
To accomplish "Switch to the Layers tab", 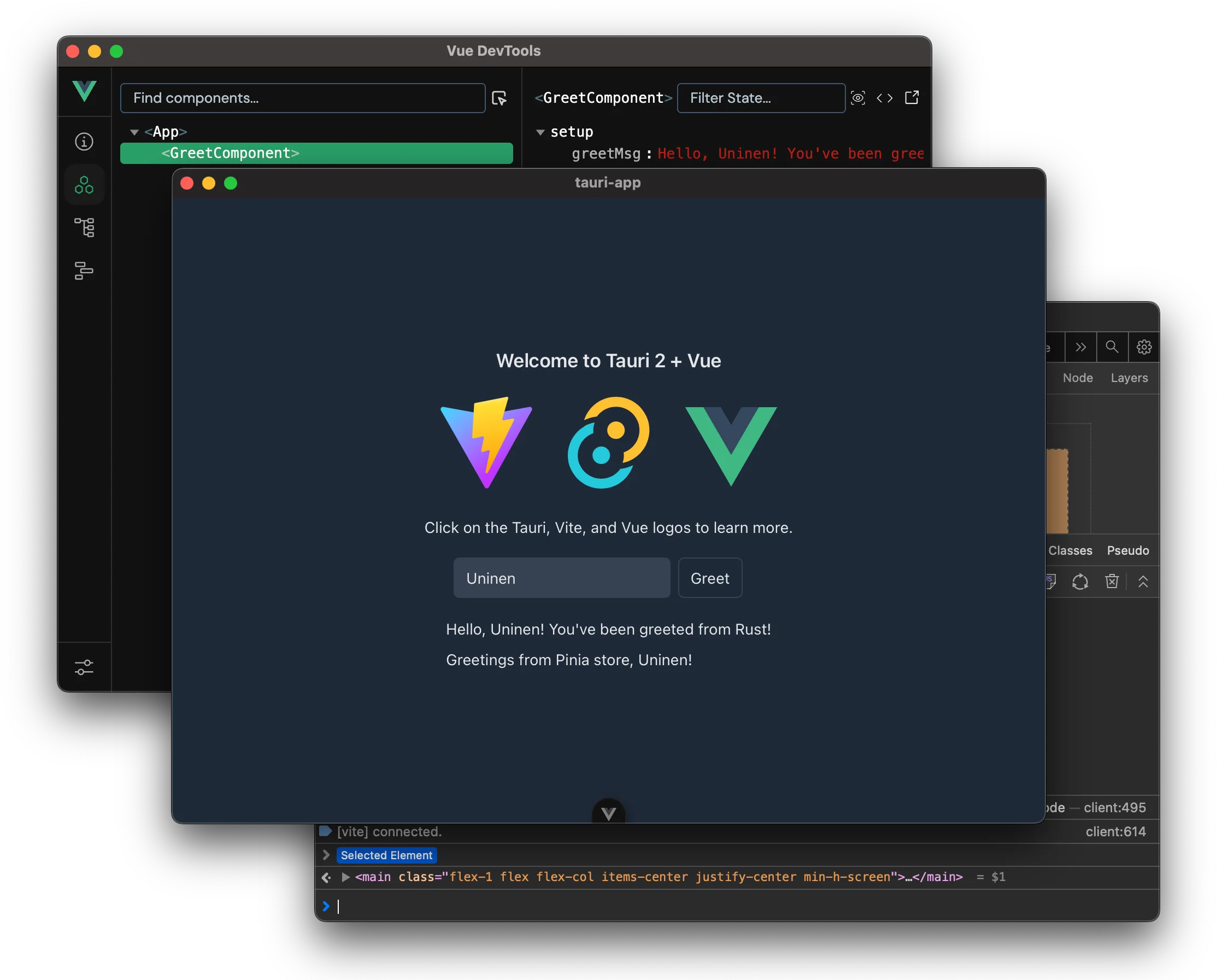I will click(1129, 378).
